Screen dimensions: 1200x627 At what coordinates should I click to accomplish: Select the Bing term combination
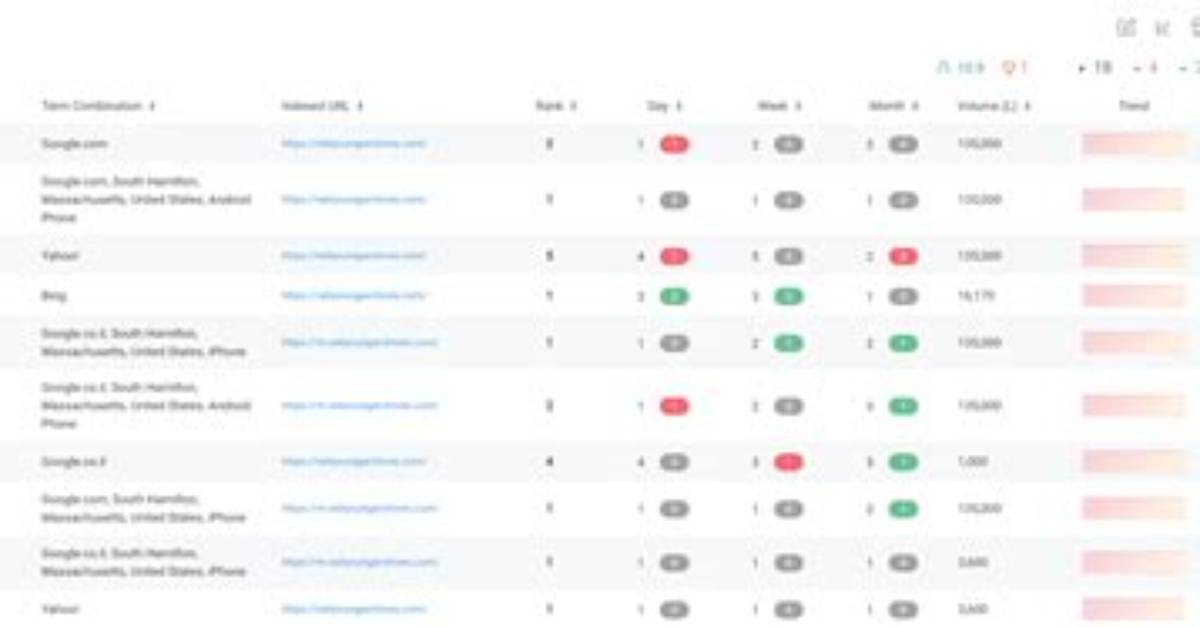53,296
